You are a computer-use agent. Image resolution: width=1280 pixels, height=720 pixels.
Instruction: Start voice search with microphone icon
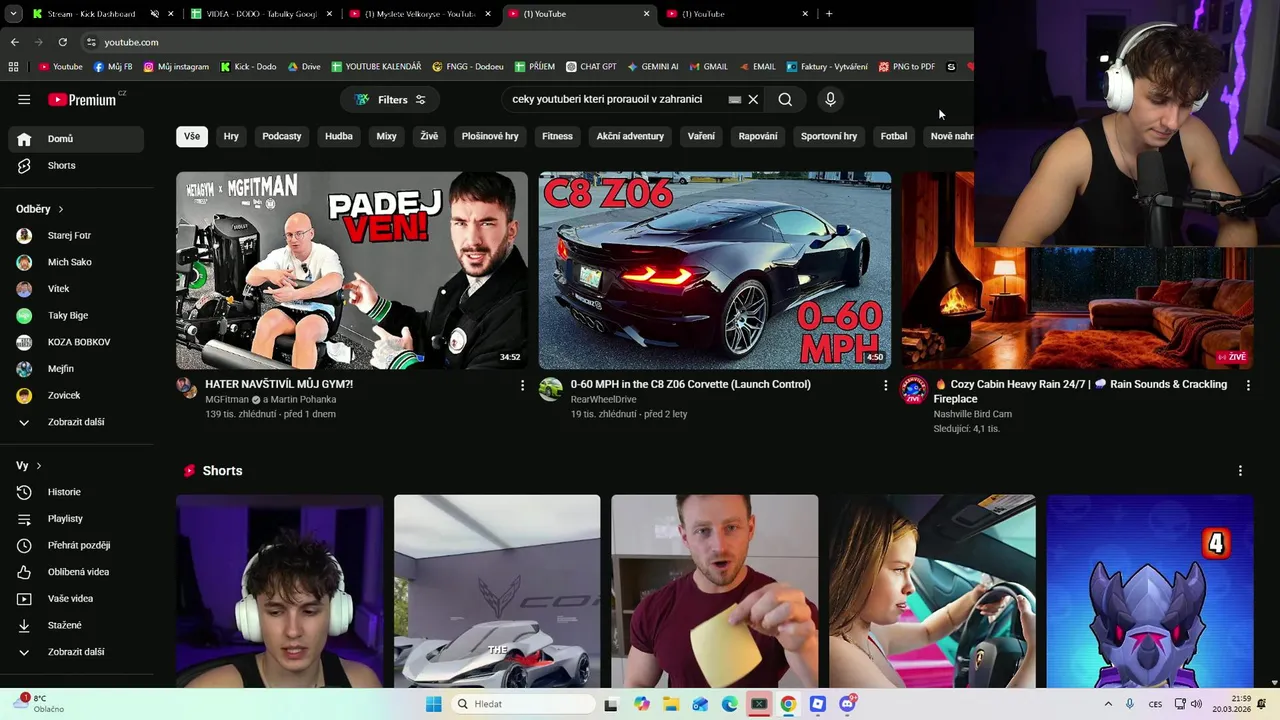tap(830, 99)
